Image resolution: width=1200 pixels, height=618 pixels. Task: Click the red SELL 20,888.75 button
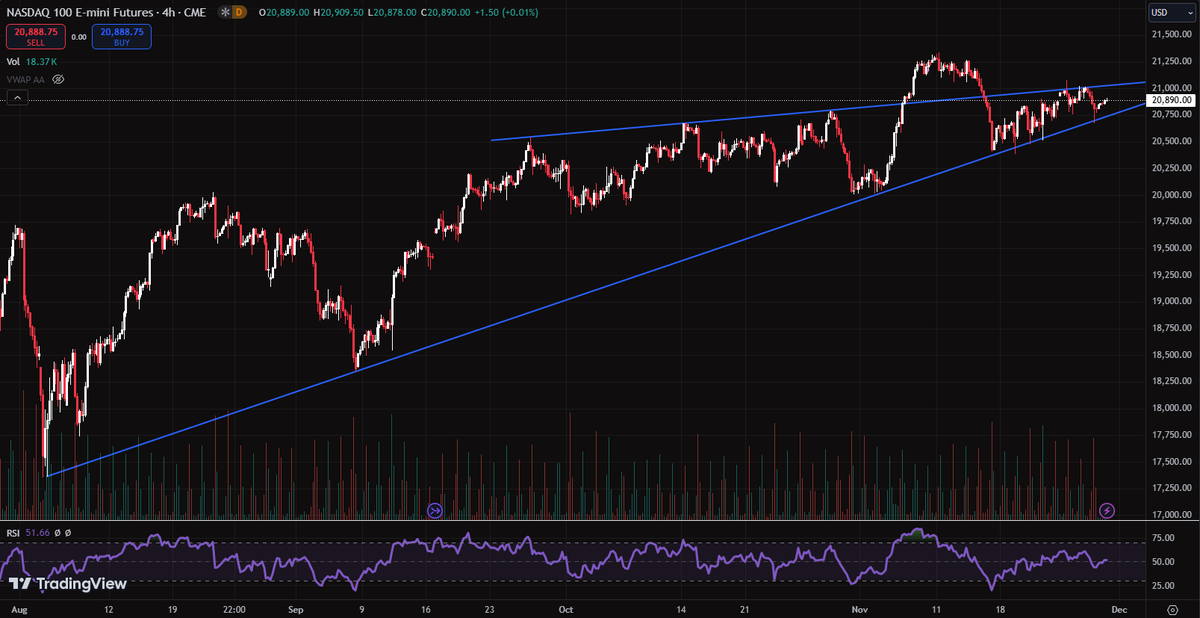(x=35, y=37)
